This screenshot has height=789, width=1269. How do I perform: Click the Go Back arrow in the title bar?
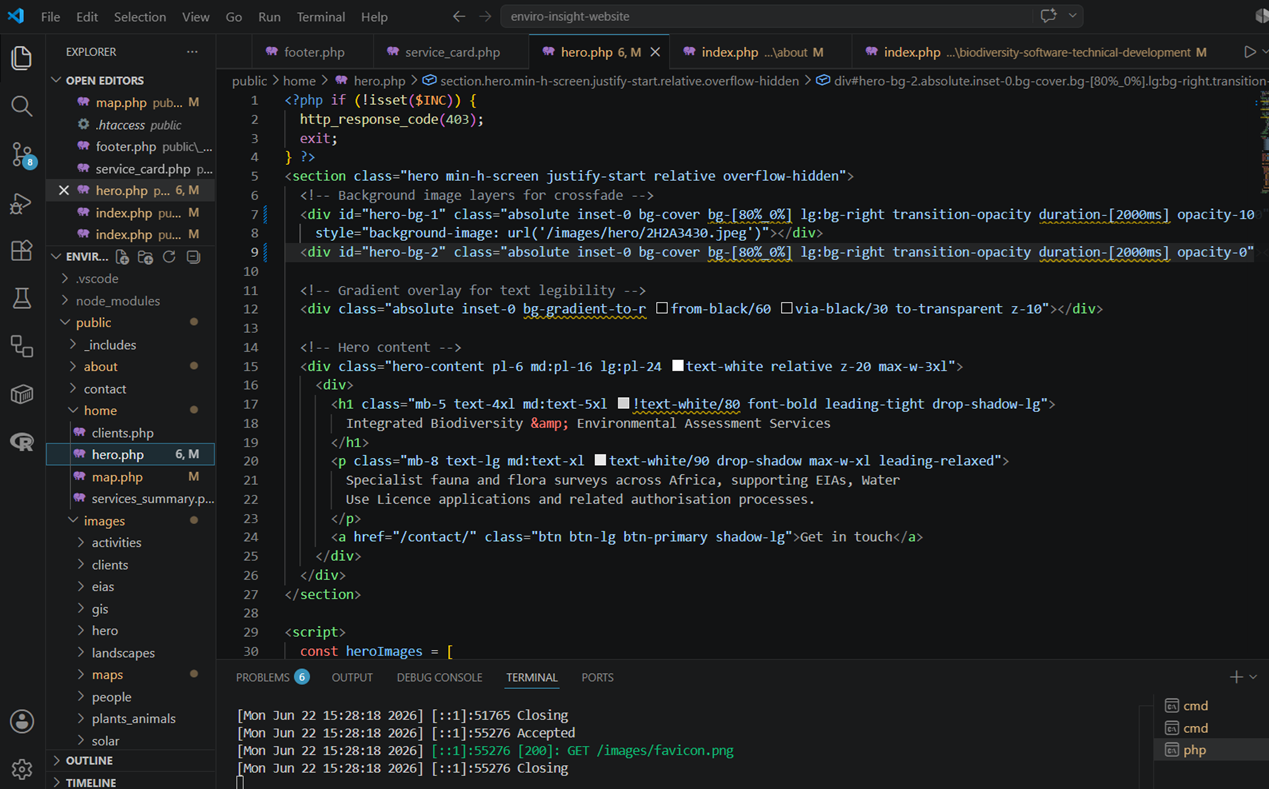coord(459,16)
